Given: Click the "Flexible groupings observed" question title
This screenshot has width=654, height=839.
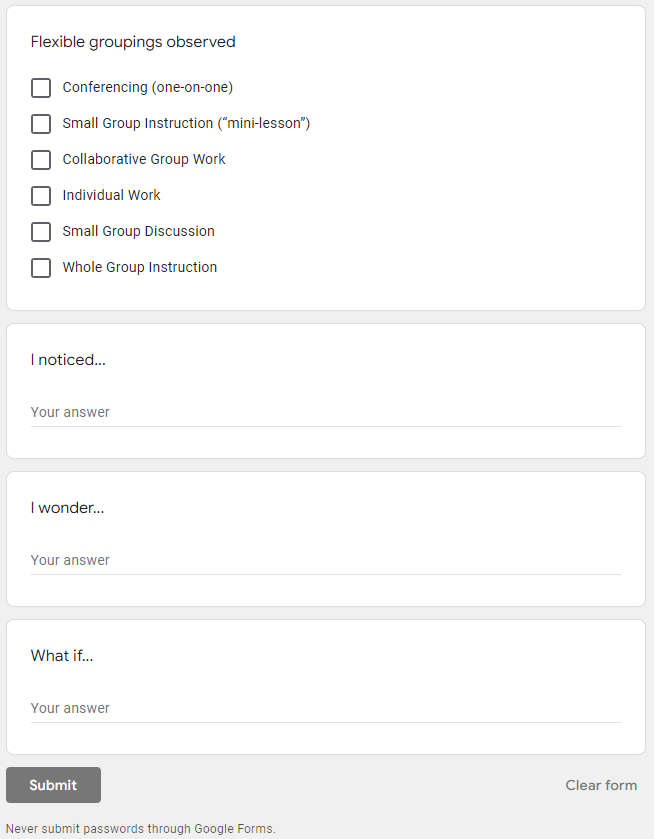Looking at the screenshot, I should pyautogui.click(x=133, y=42).
